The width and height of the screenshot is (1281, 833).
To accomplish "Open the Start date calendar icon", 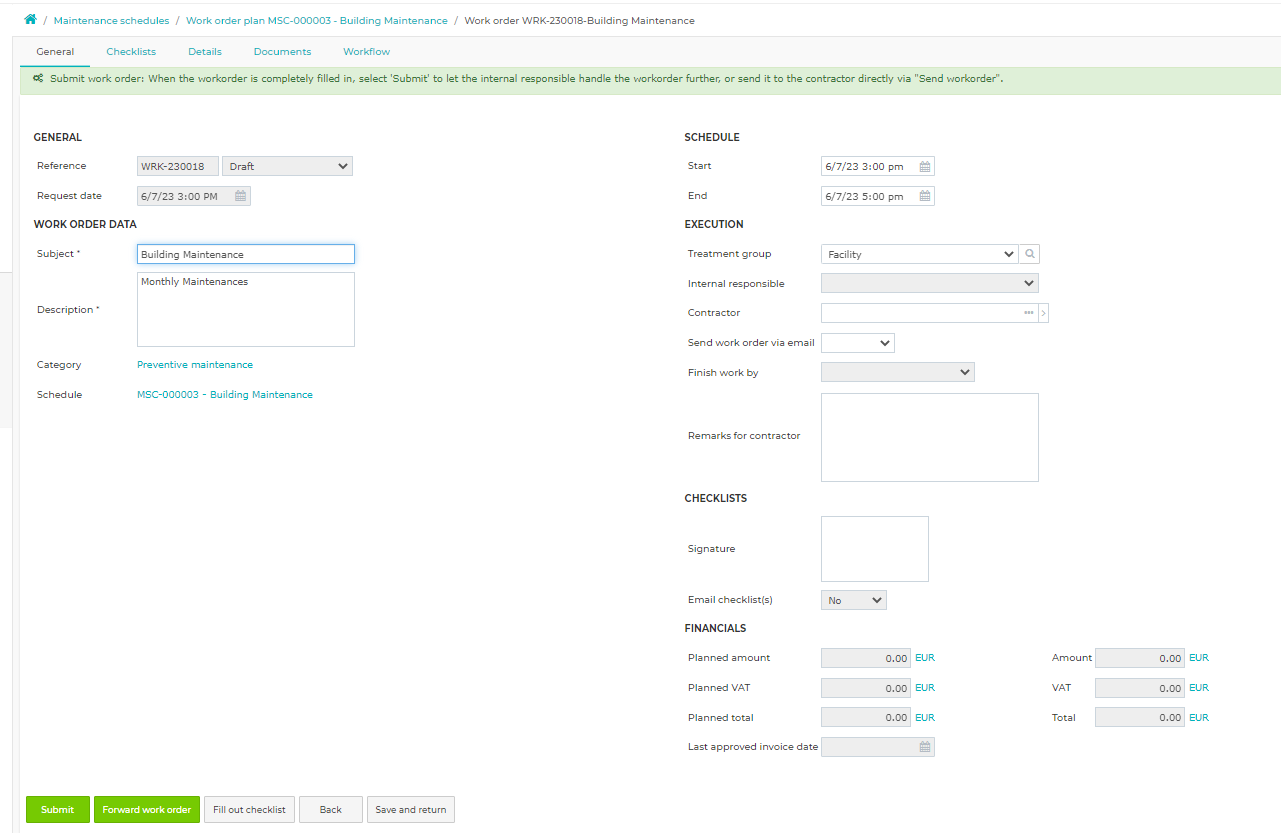I will (x=925, y=167).
